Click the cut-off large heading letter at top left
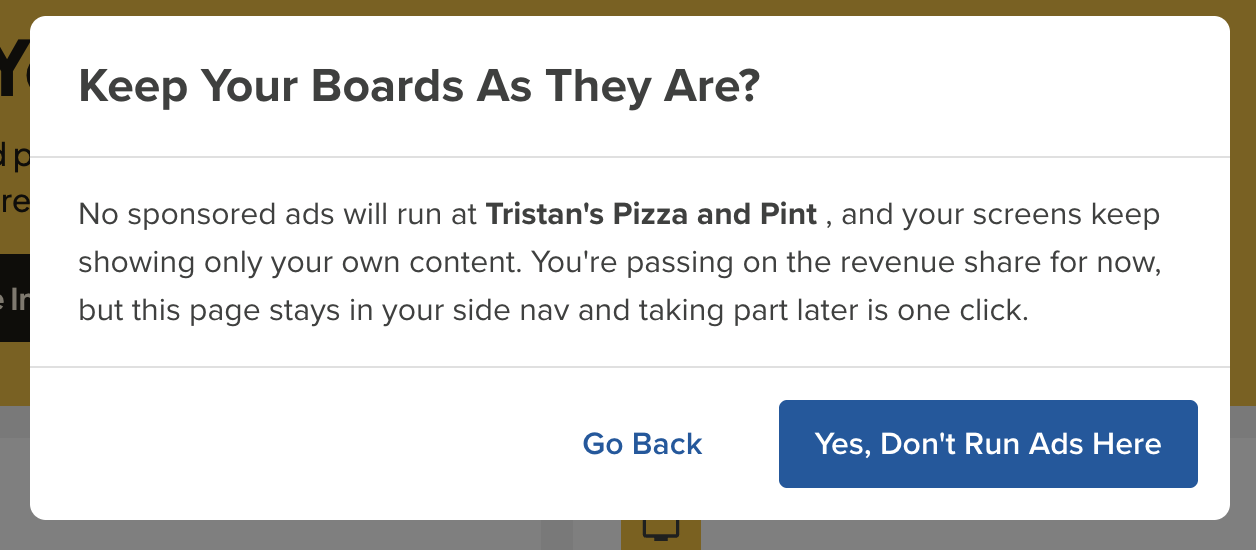 [x=15, y=72]
